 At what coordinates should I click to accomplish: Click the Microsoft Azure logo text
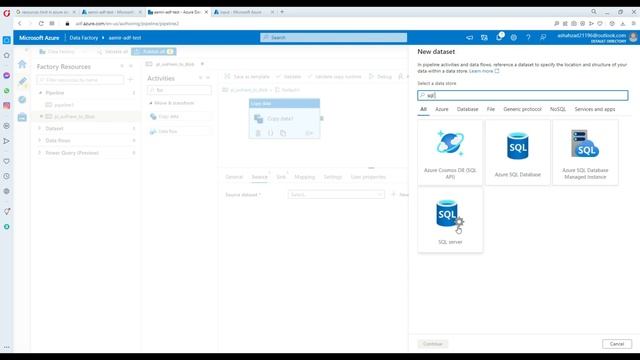[39, 38]
